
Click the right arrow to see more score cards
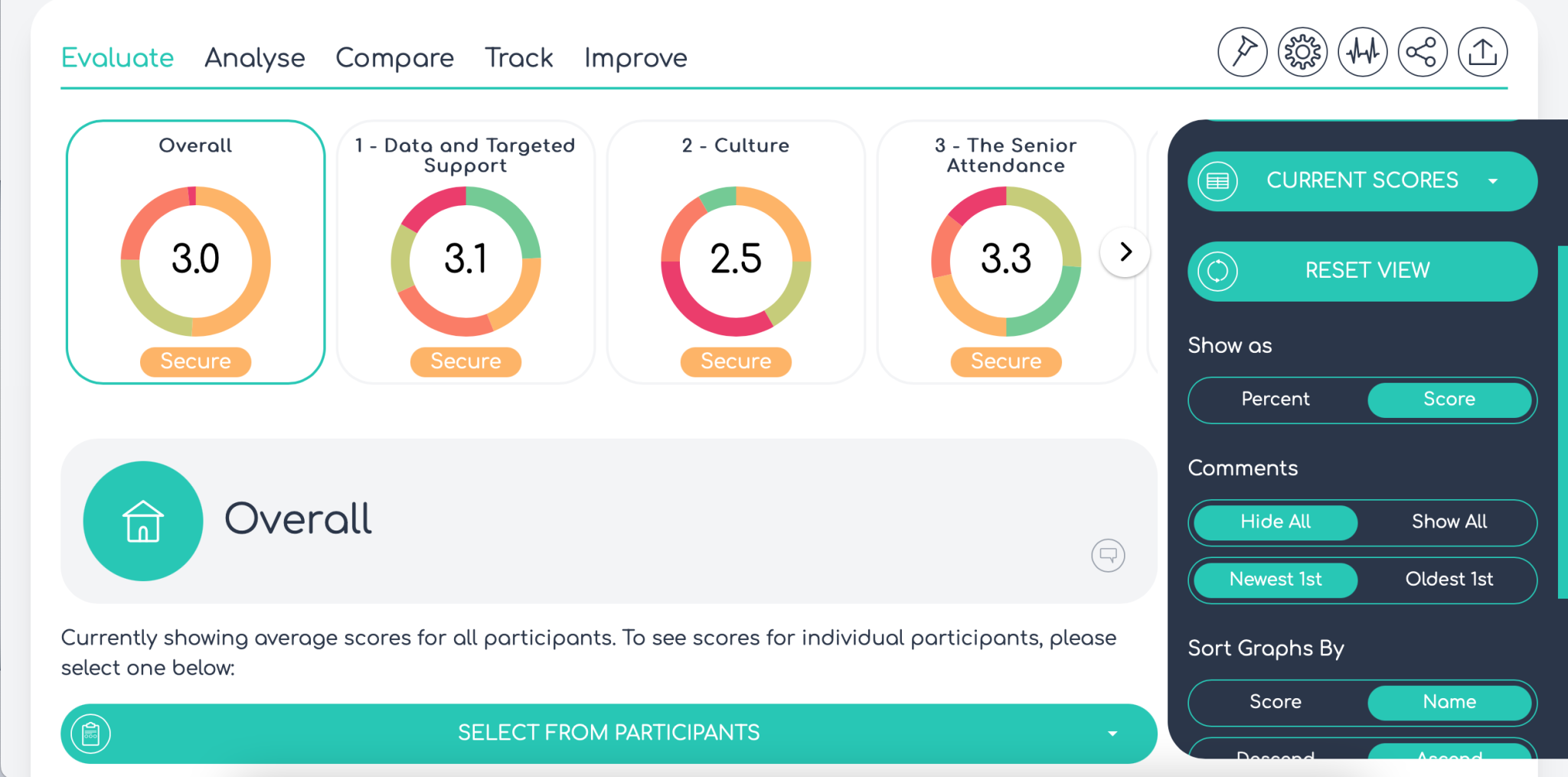pos(1124,251)
